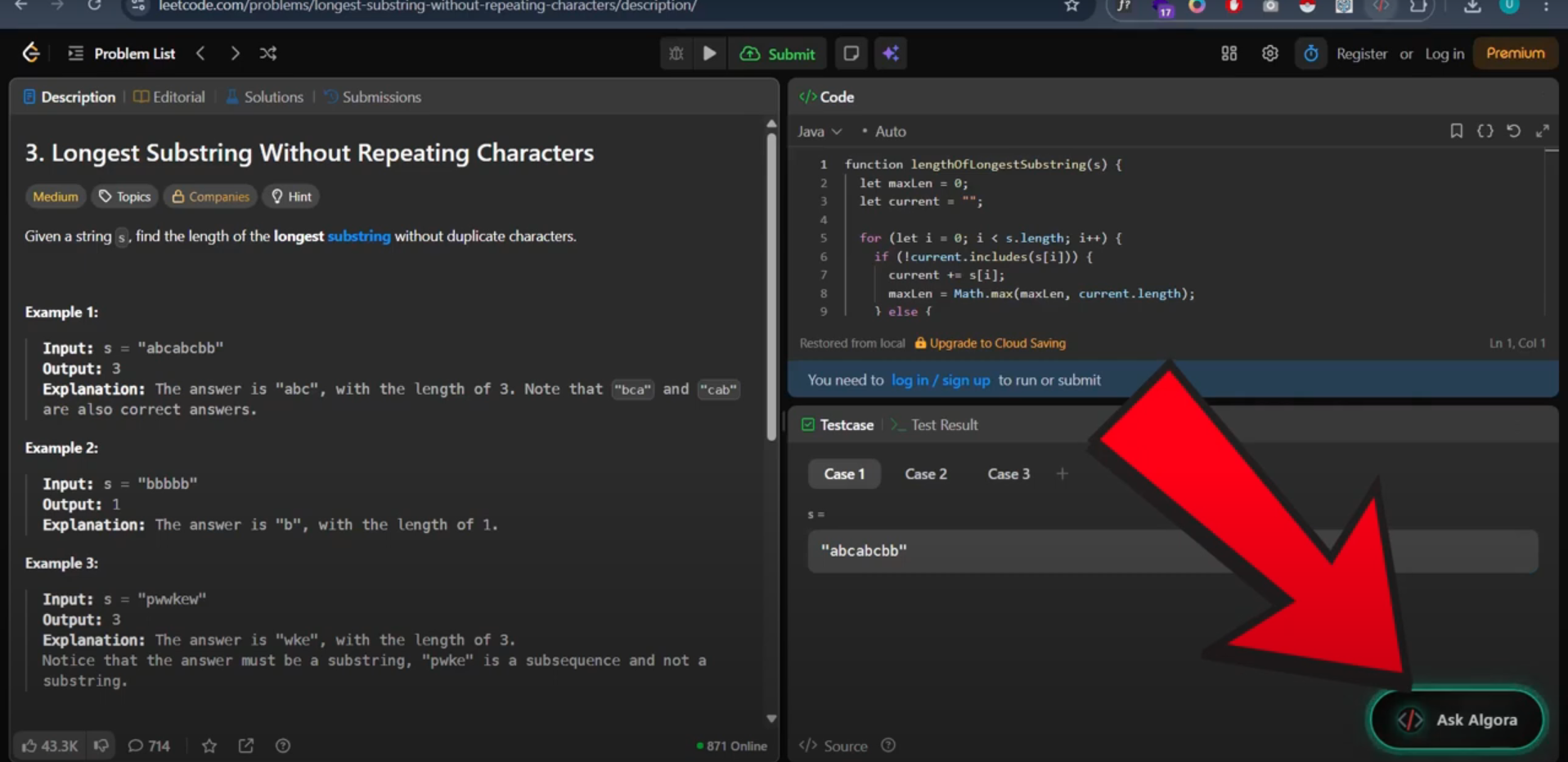The width and height of the screenshot is (1568, 762).
Task: Open the browser downloads icon
Action: click(1472, 6)
